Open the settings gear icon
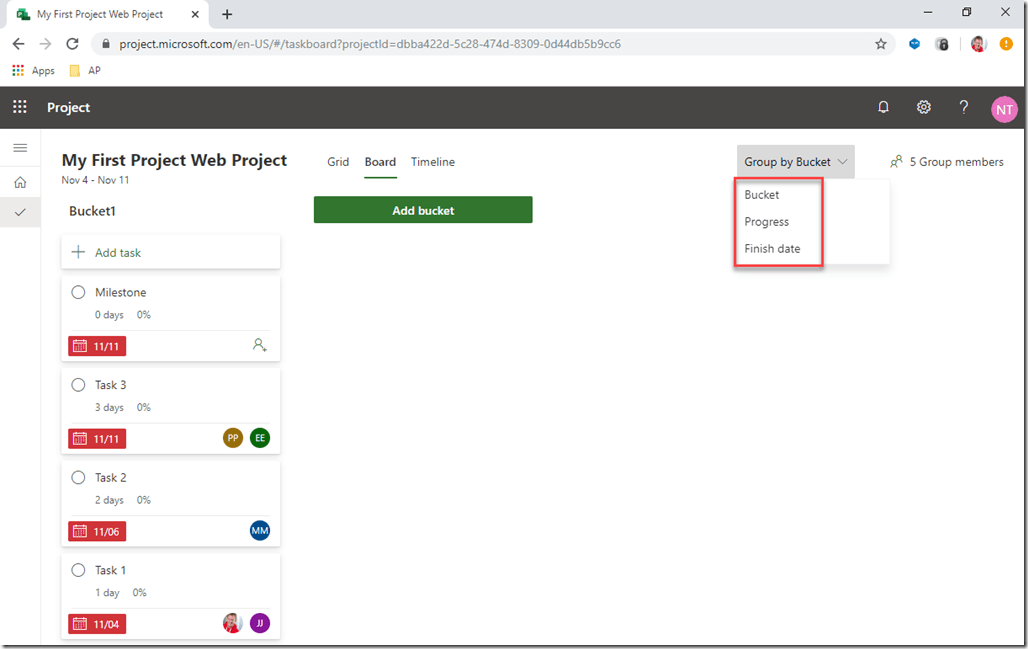This screenshot has width=1028, height=649. tap(924, 108)
